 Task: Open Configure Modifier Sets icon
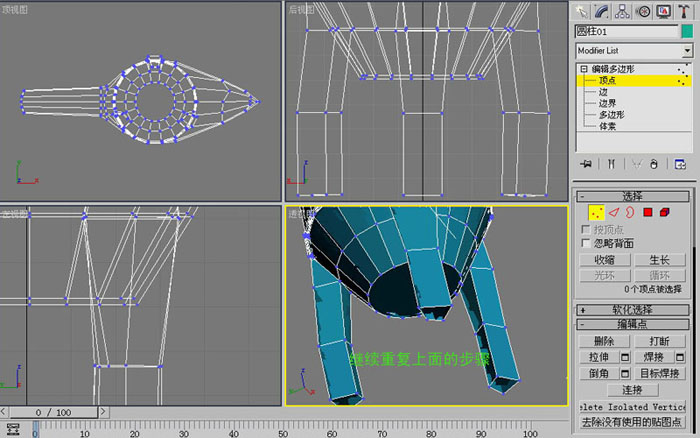click(x=680, y=164)
